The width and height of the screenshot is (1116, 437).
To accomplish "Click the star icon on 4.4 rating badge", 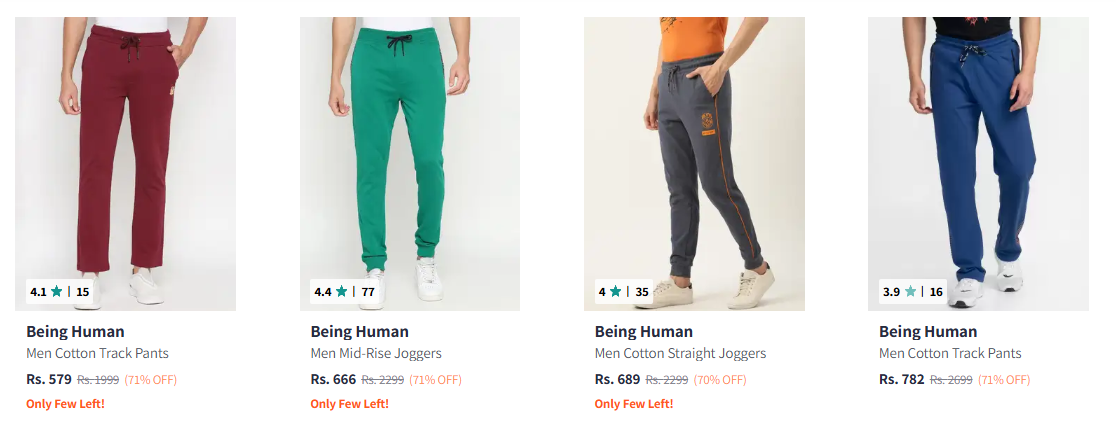I will (342, 292).
